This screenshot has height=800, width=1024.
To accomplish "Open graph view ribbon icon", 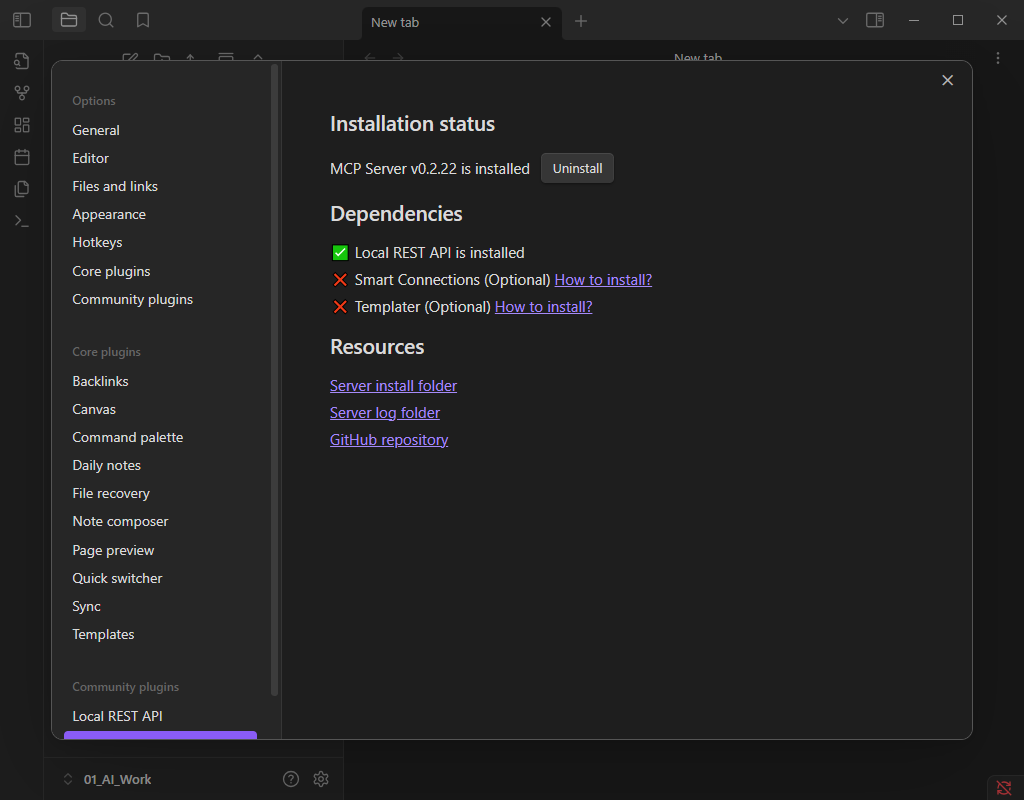I will coord(22,93).
